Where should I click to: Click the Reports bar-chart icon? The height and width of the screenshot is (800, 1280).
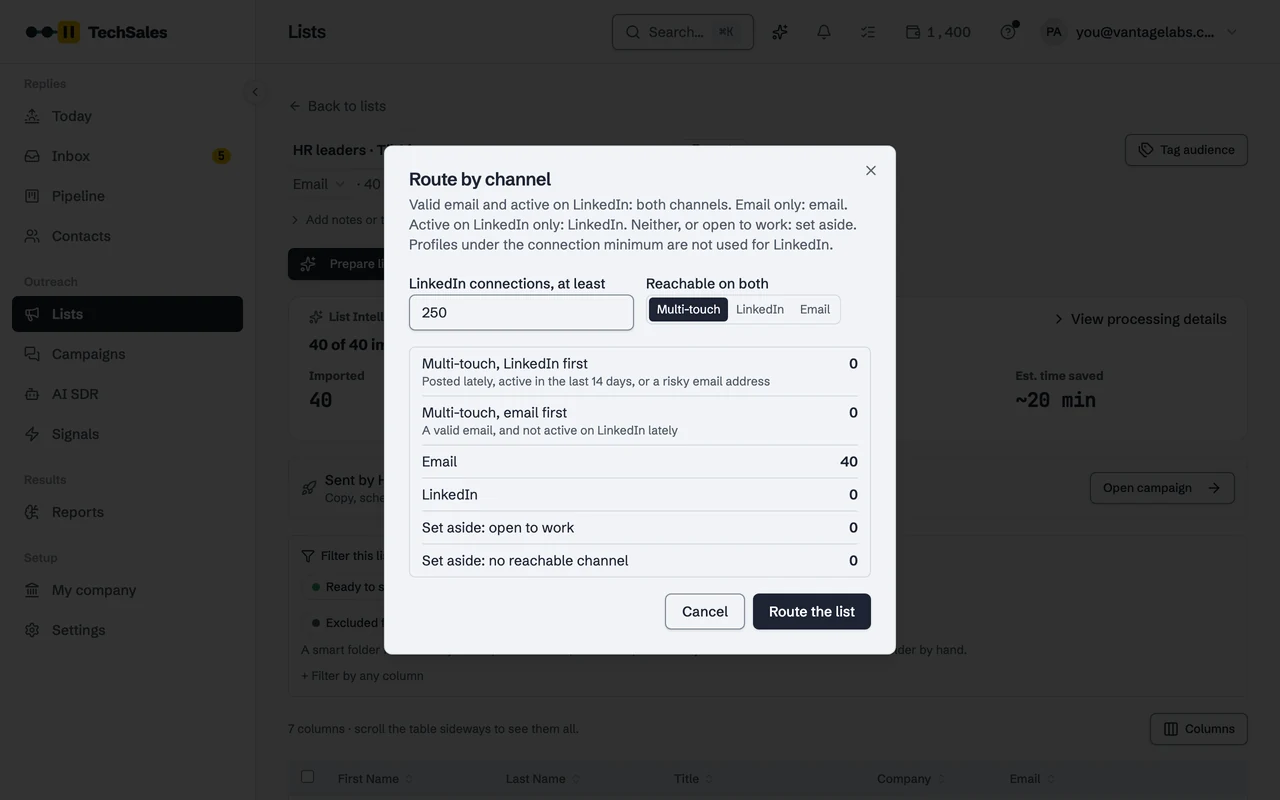tap(32, 512)
